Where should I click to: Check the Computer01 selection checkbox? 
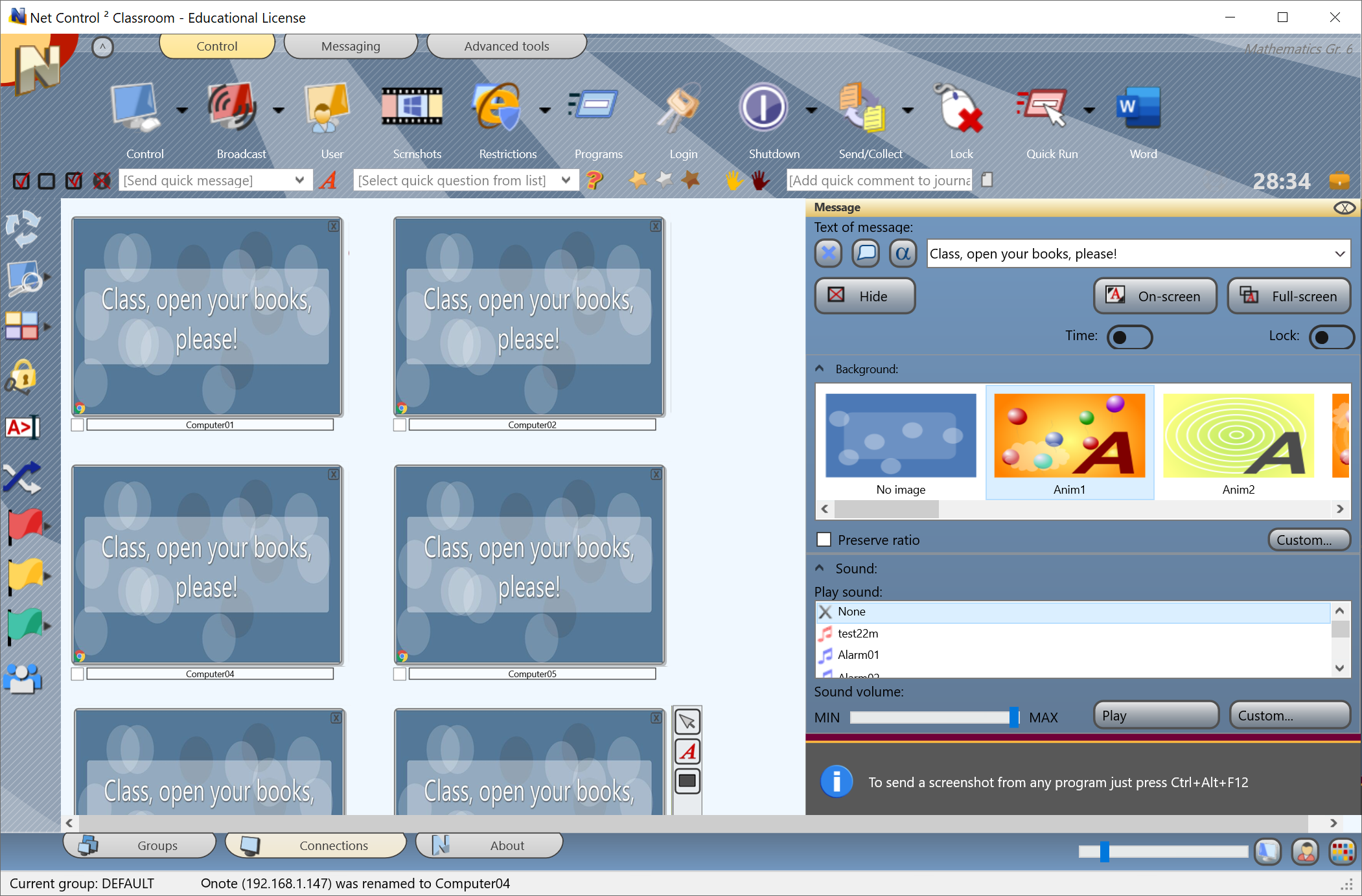[x=78, y=425]
